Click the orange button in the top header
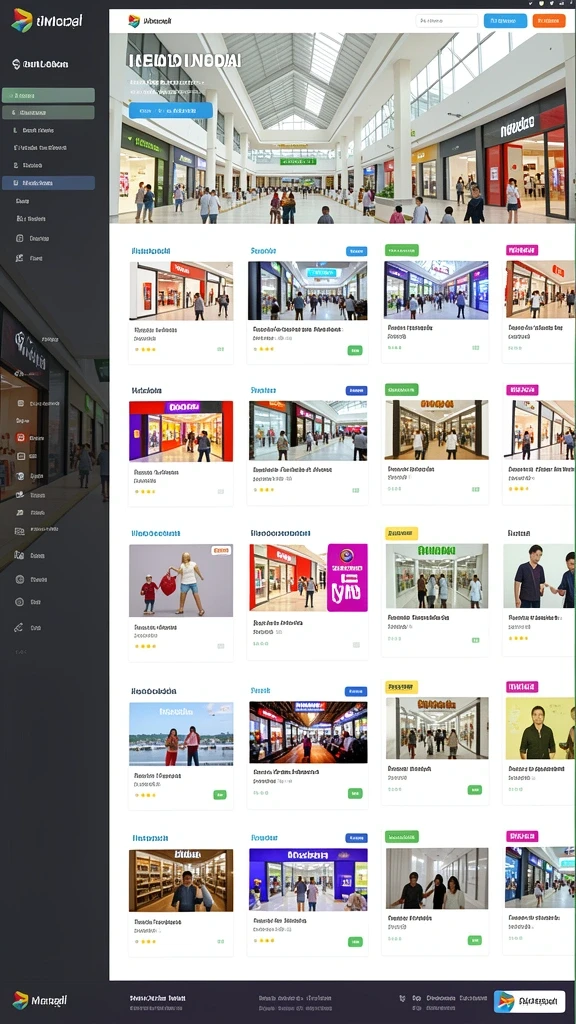The height and width of the screenshot is (1024, 576). [549, 21]
